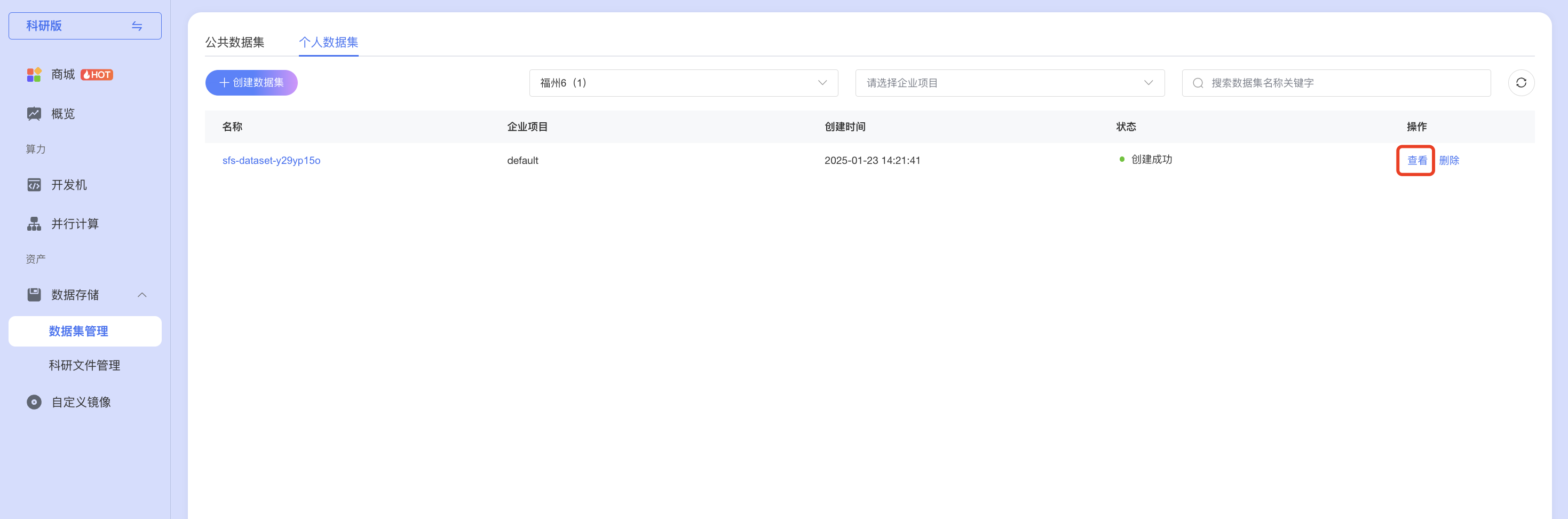This screenshot has height=519, width=1568.
Task: Click the 企业项目 column header
Action: coord(527,127)
